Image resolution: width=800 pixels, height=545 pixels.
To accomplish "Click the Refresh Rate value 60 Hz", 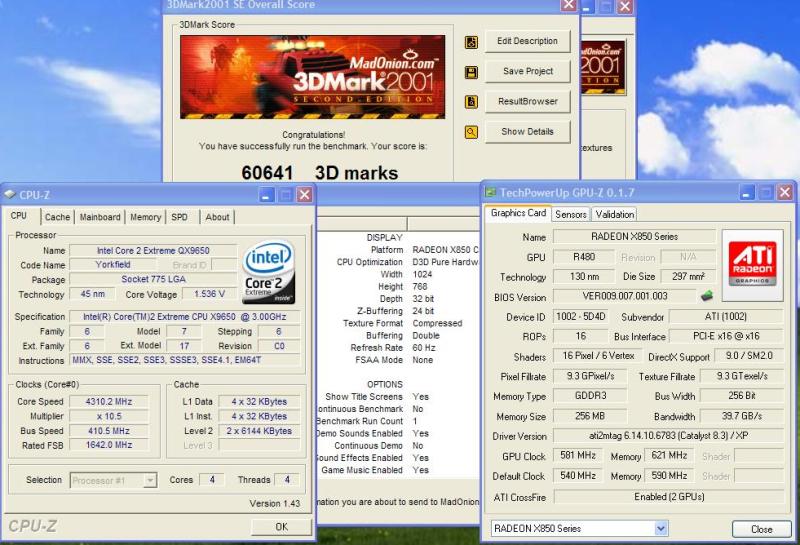I will click(424, 348).
